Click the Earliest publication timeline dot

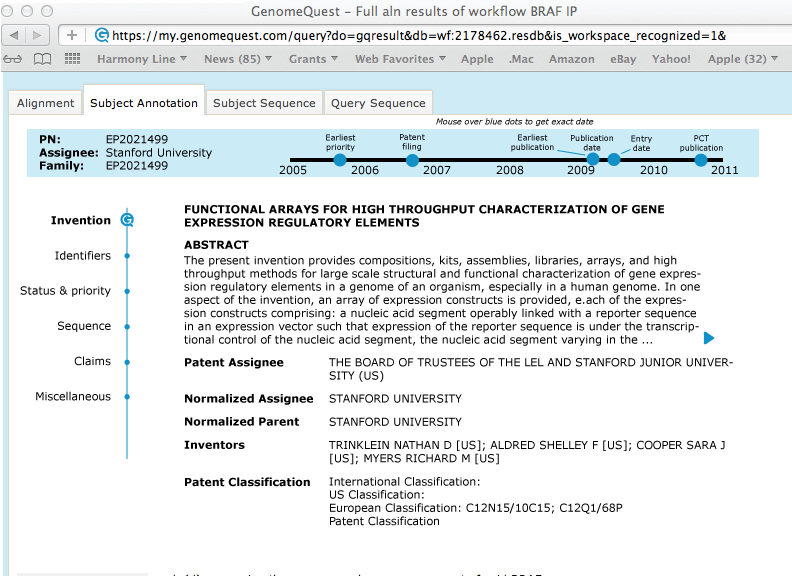tap(593, 160)
